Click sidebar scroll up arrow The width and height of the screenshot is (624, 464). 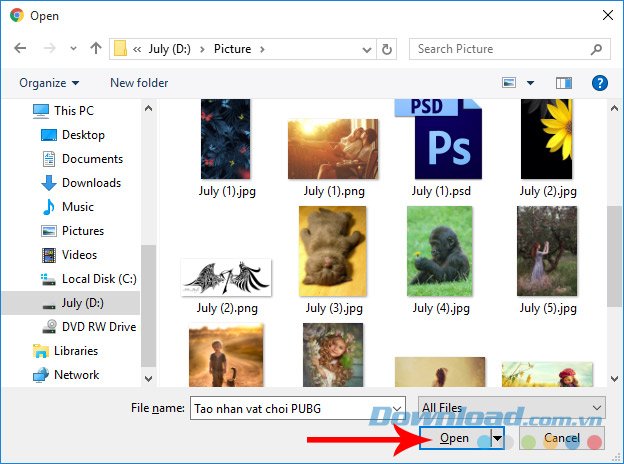pos(148,108)
